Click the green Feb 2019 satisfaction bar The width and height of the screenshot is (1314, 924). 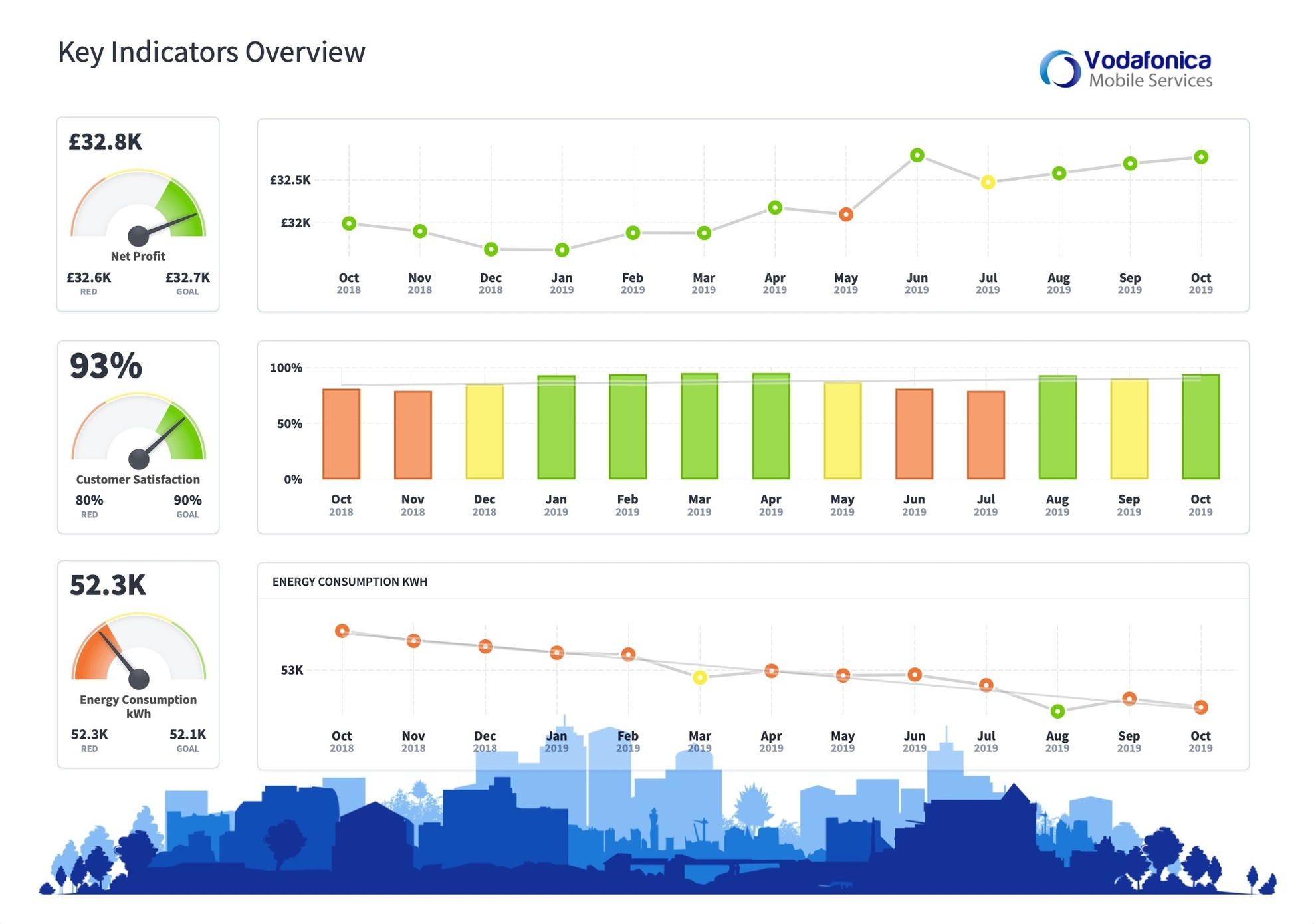pos(628,427)
